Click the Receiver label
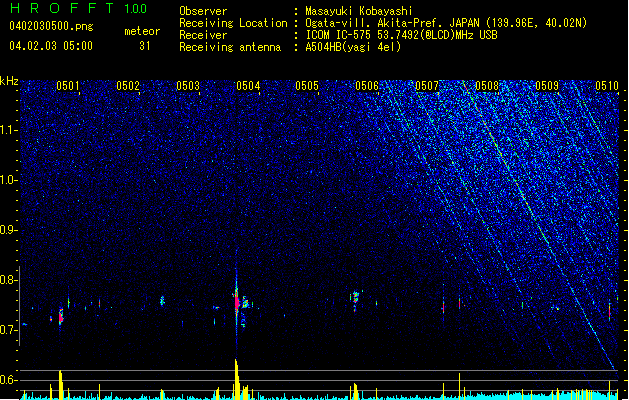This screenshot has width=629, height=400. click(203, 35)
